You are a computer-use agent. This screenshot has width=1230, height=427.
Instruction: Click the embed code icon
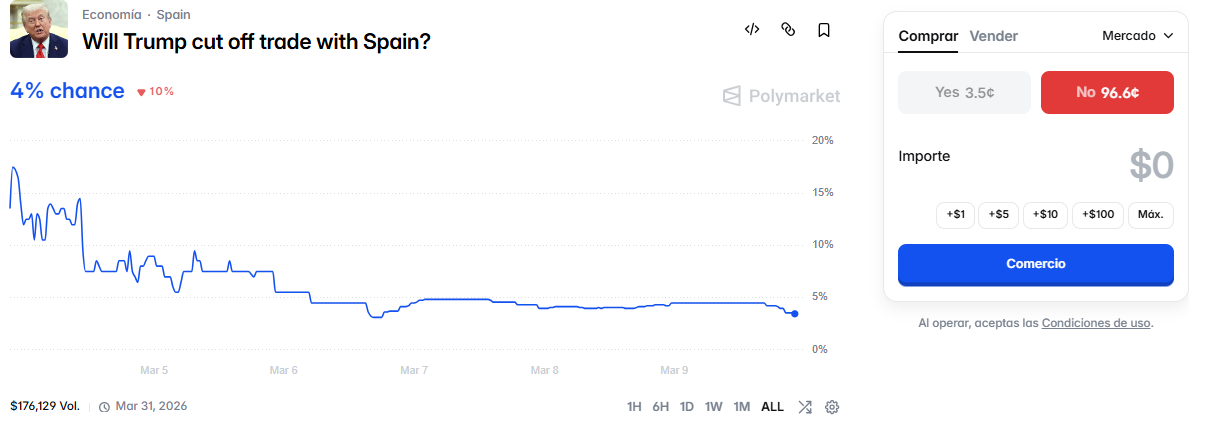pos(752,30)
